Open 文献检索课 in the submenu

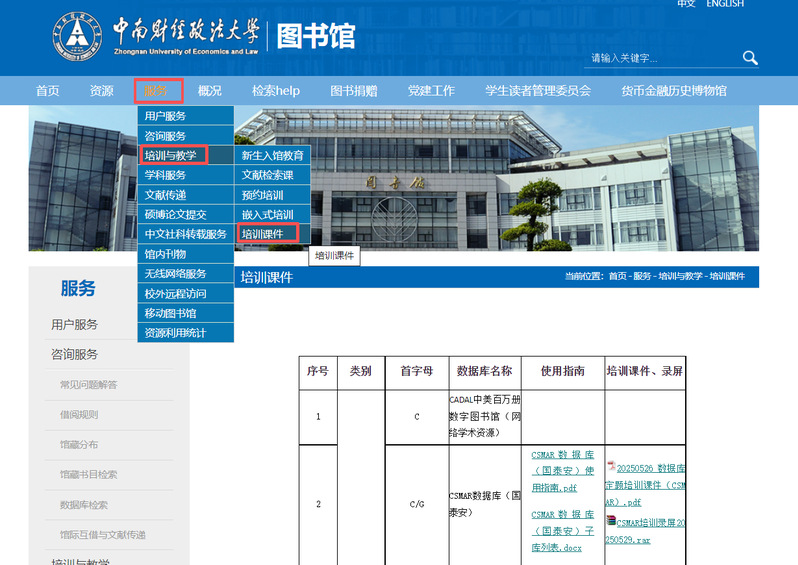pos(268,175)
